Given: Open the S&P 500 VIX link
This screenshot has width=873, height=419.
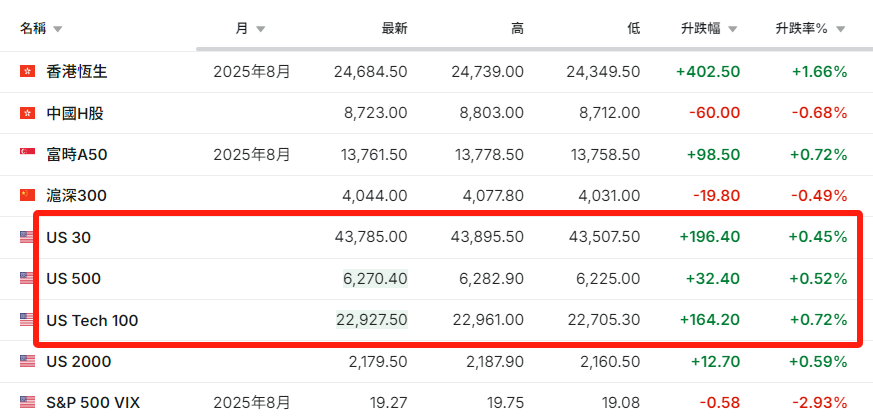Looking at the screenshot, I should (93, 402).
